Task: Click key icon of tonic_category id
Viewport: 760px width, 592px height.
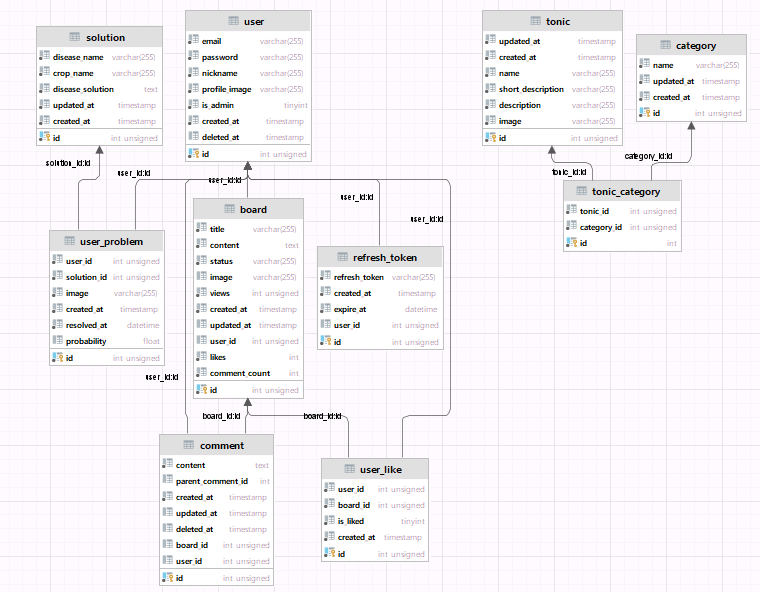Action: [571, 242]
